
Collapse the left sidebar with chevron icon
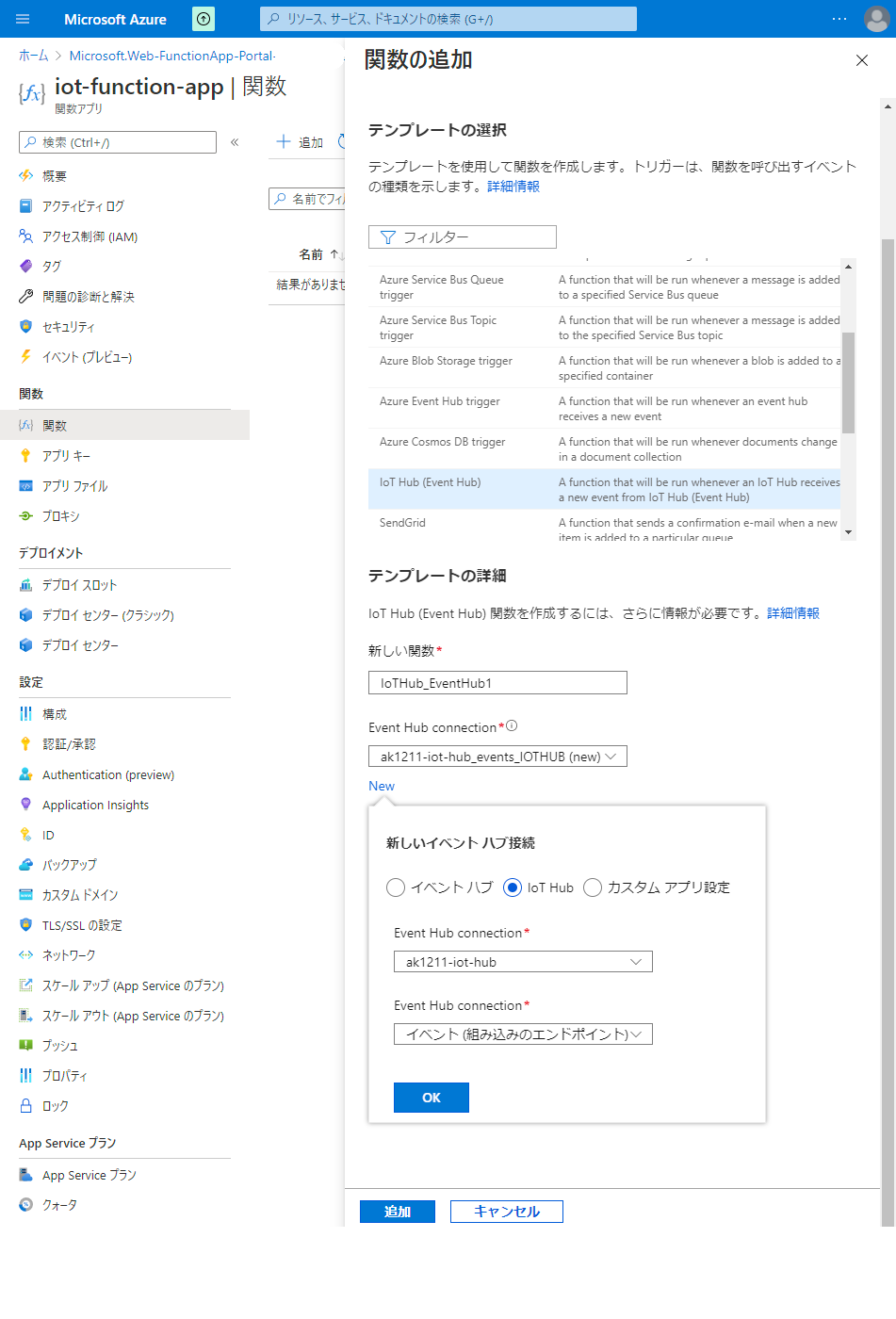click(235, 142)
